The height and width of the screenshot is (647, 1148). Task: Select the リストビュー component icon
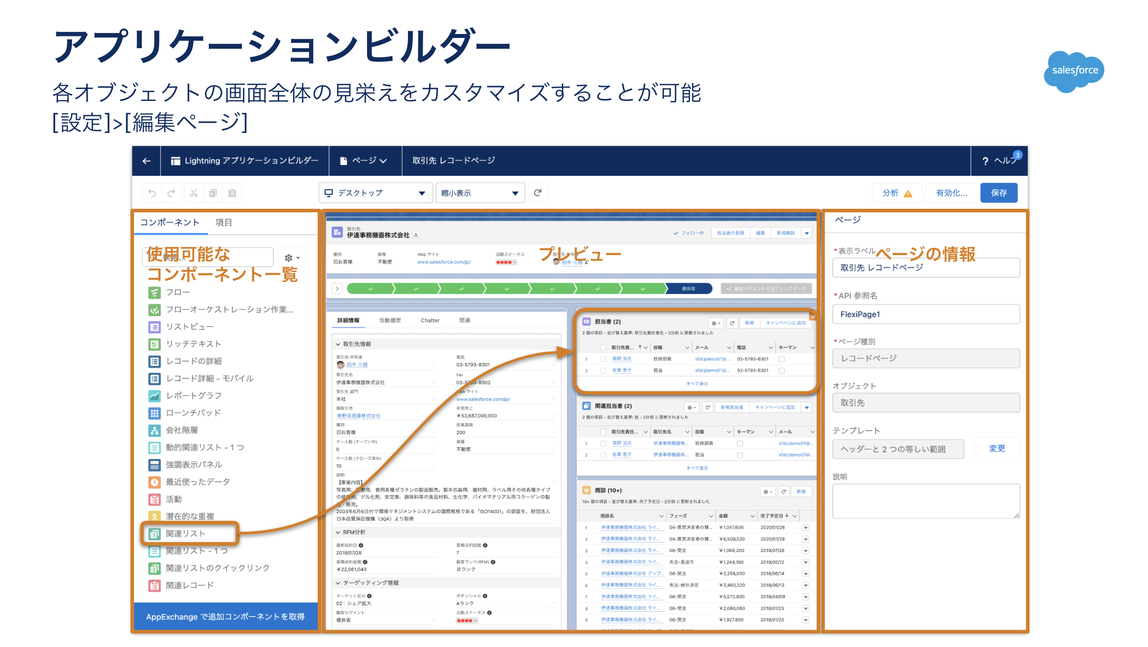(154, 326)
